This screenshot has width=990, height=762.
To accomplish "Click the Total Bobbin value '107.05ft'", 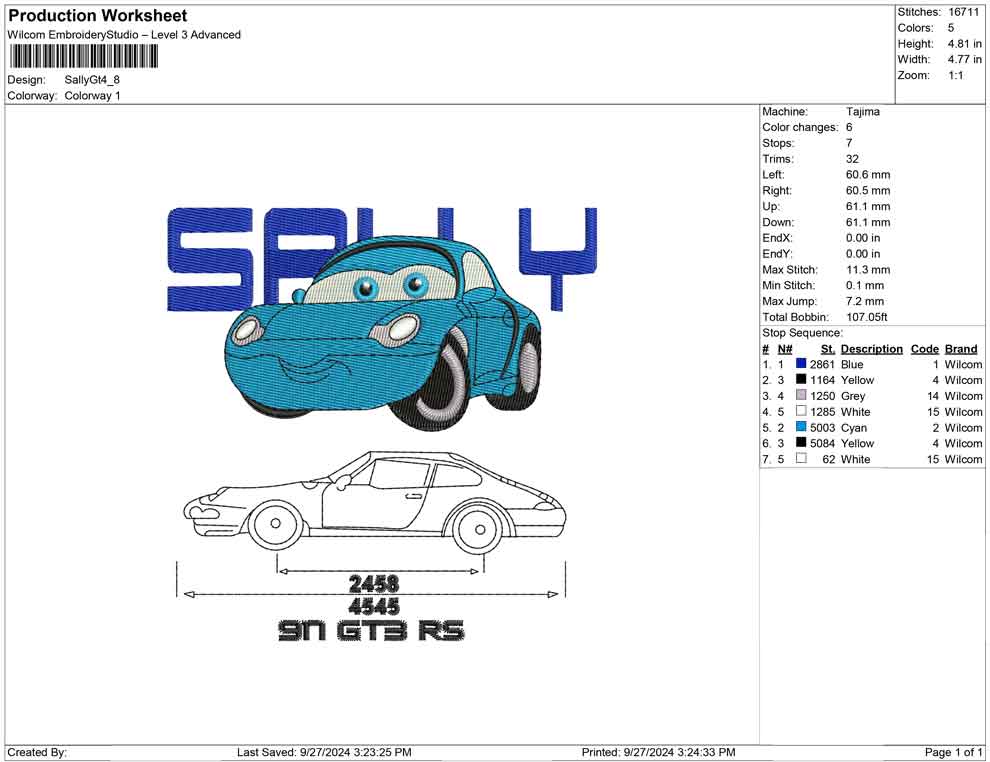I will [x=867, y=317].
